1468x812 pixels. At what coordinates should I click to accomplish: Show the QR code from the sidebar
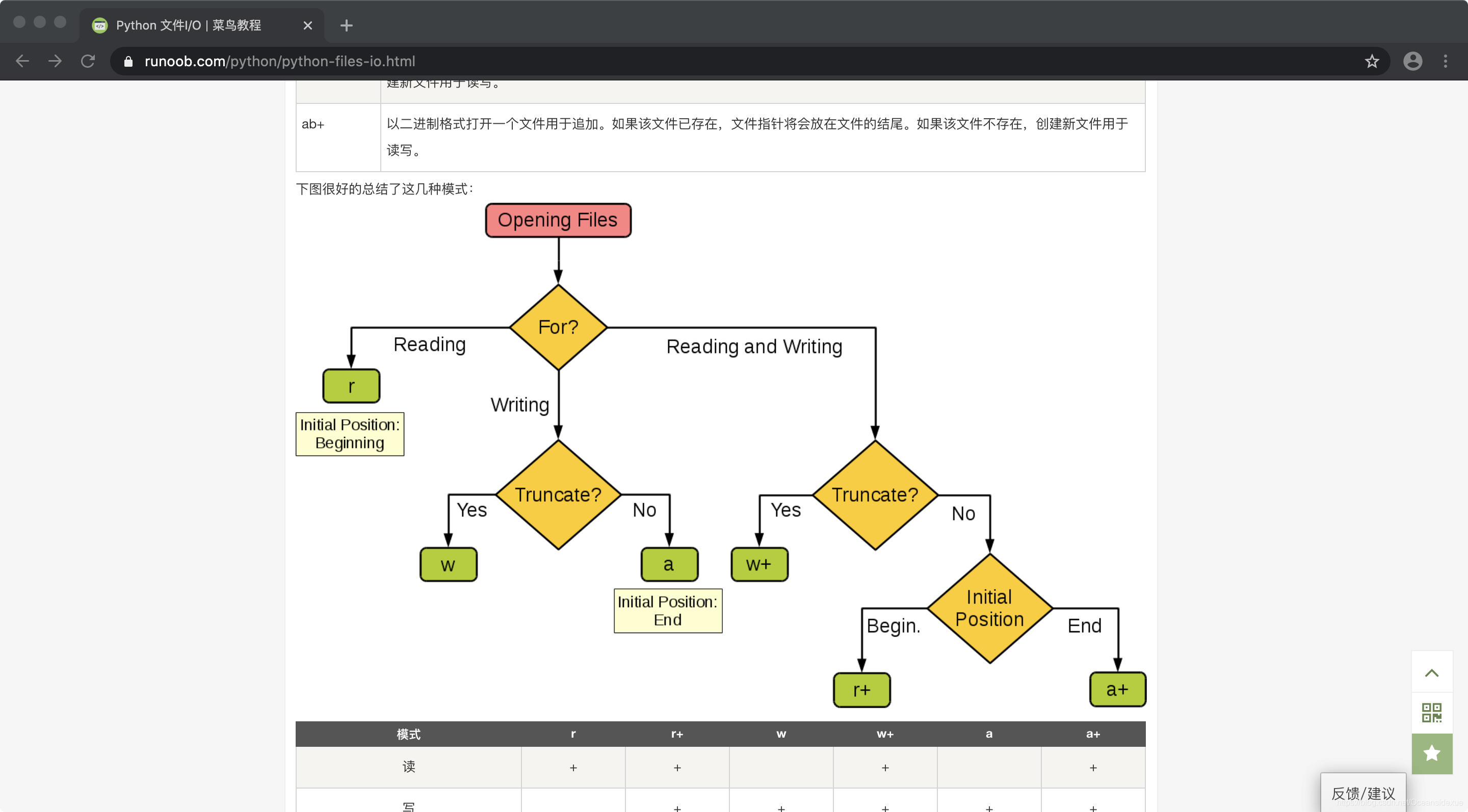coord(1431,712)
